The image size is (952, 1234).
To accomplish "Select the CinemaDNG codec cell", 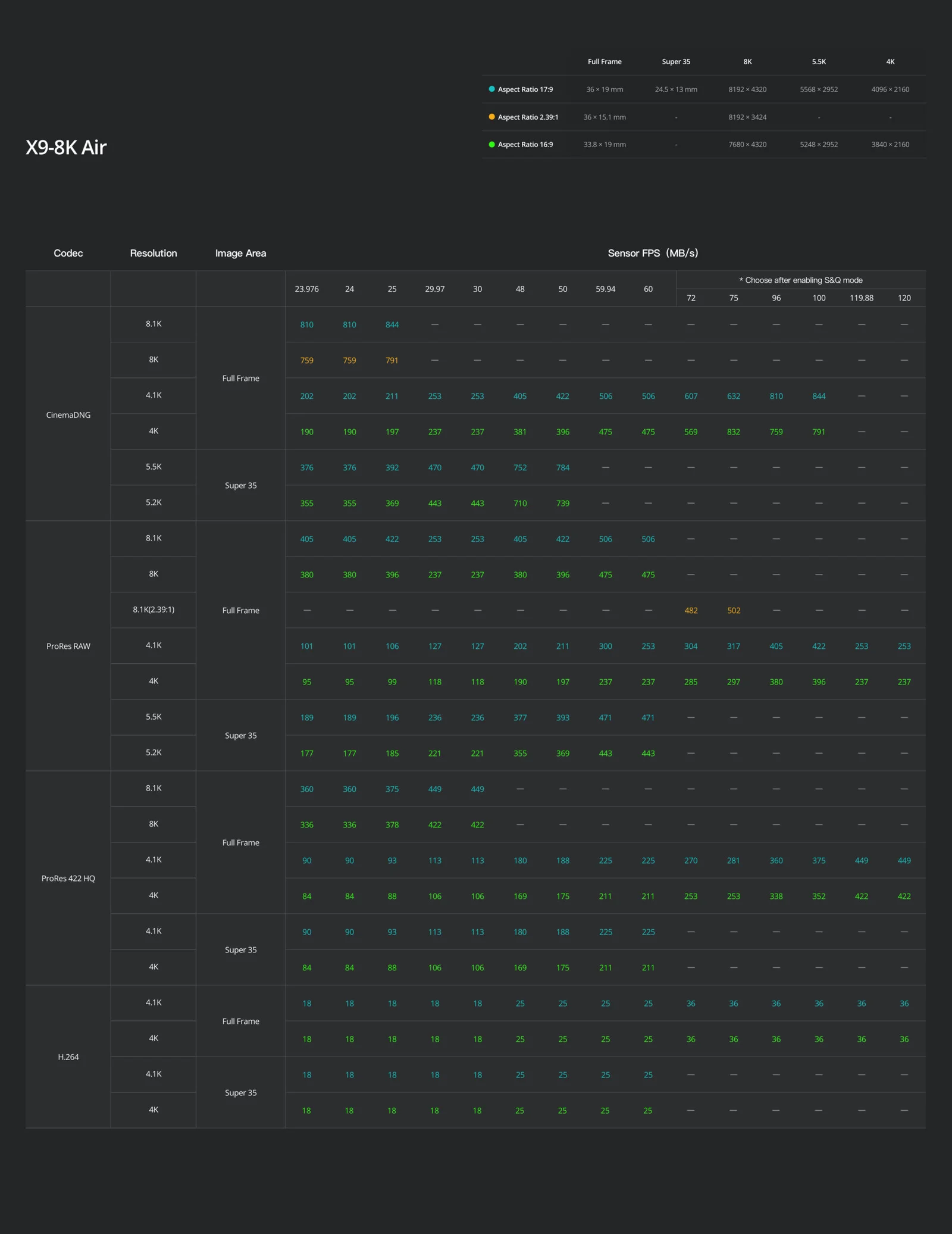I will pos(68,414).
